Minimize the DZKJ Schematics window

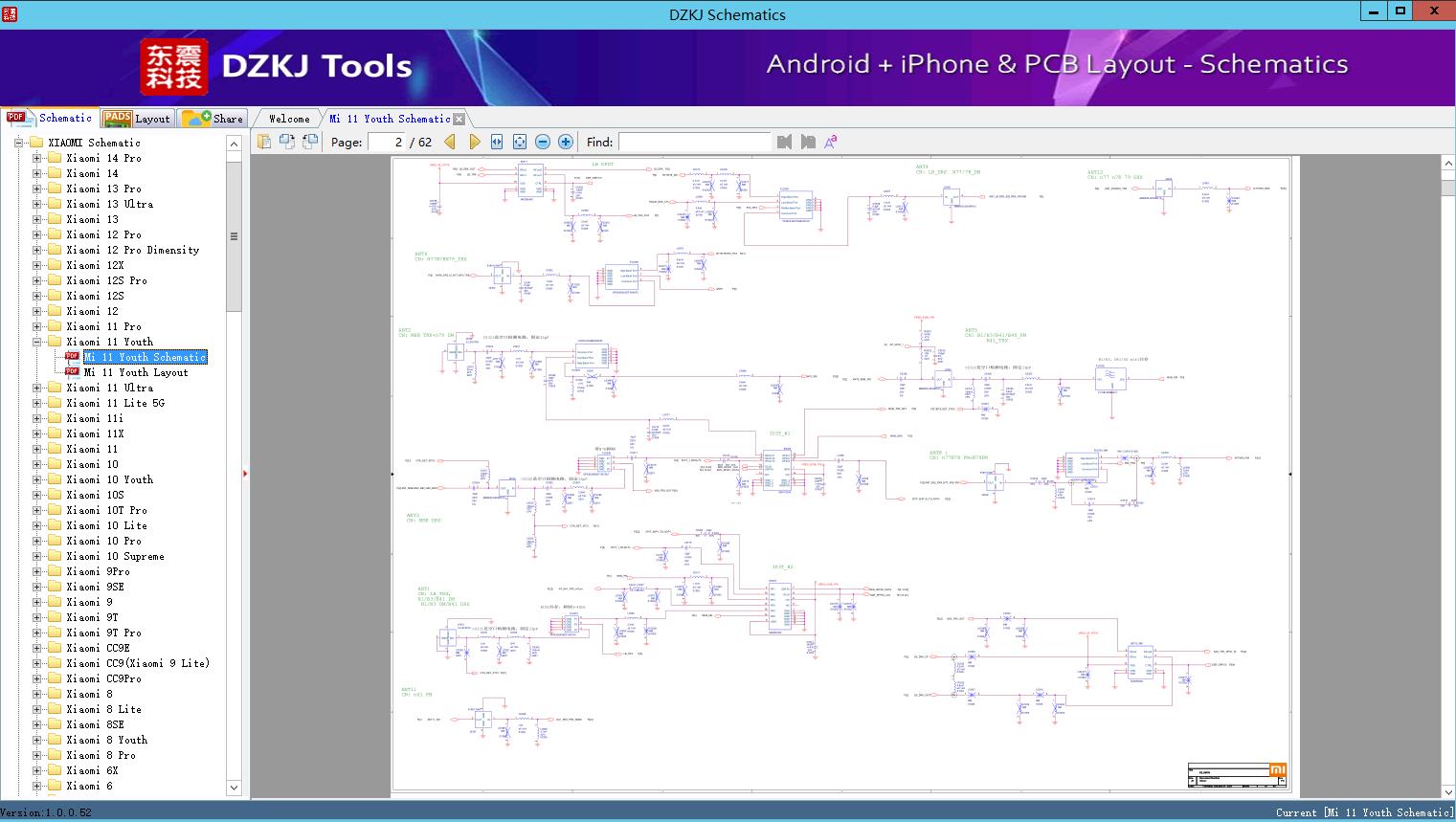[1374, 11]
